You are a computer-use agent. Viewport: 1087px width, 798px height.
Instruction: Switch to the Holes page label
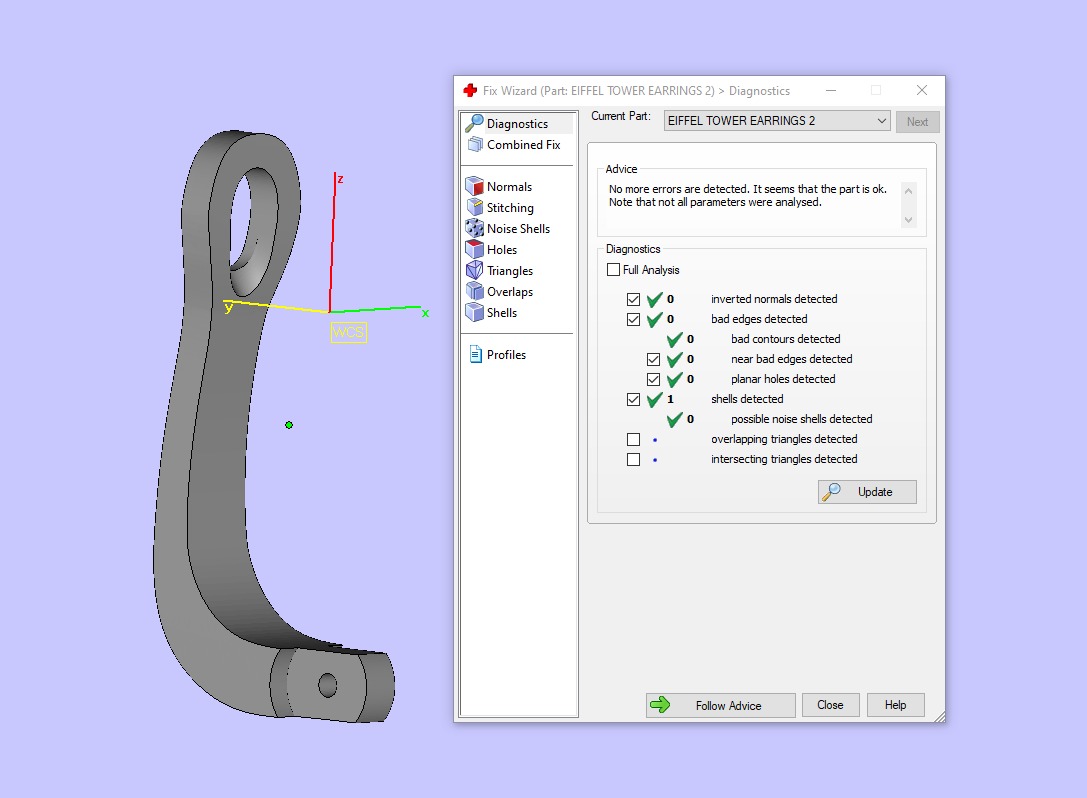(x=502, y=249)
